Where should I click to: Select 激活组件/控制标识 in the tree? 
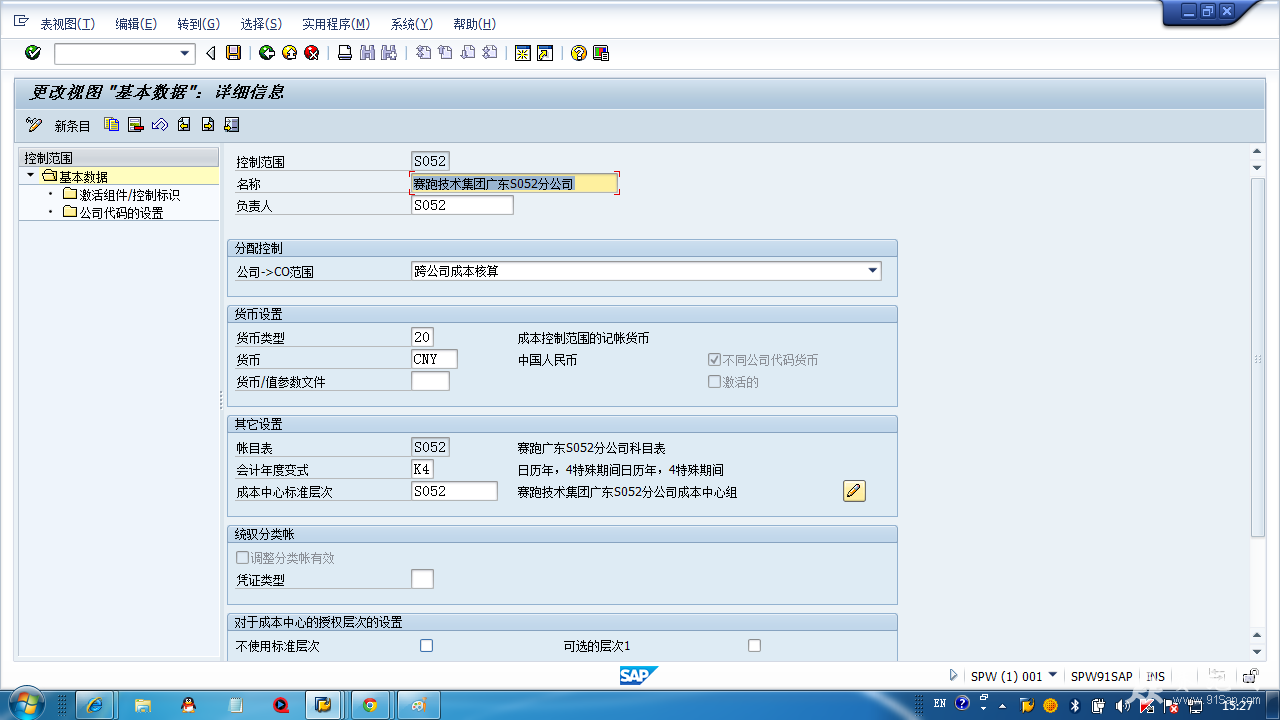pyautogui.click(x=130, y=195)
